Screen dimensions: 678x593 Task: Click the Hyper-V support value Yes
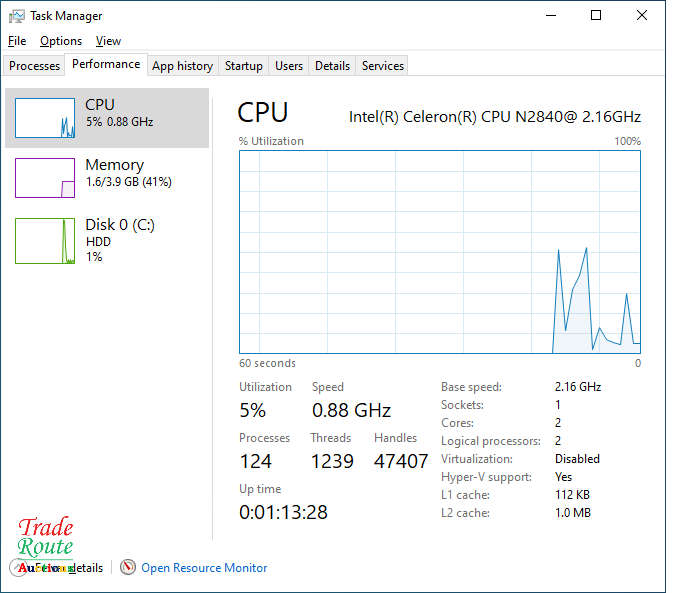pyautogui.click(x=563, y=477)
